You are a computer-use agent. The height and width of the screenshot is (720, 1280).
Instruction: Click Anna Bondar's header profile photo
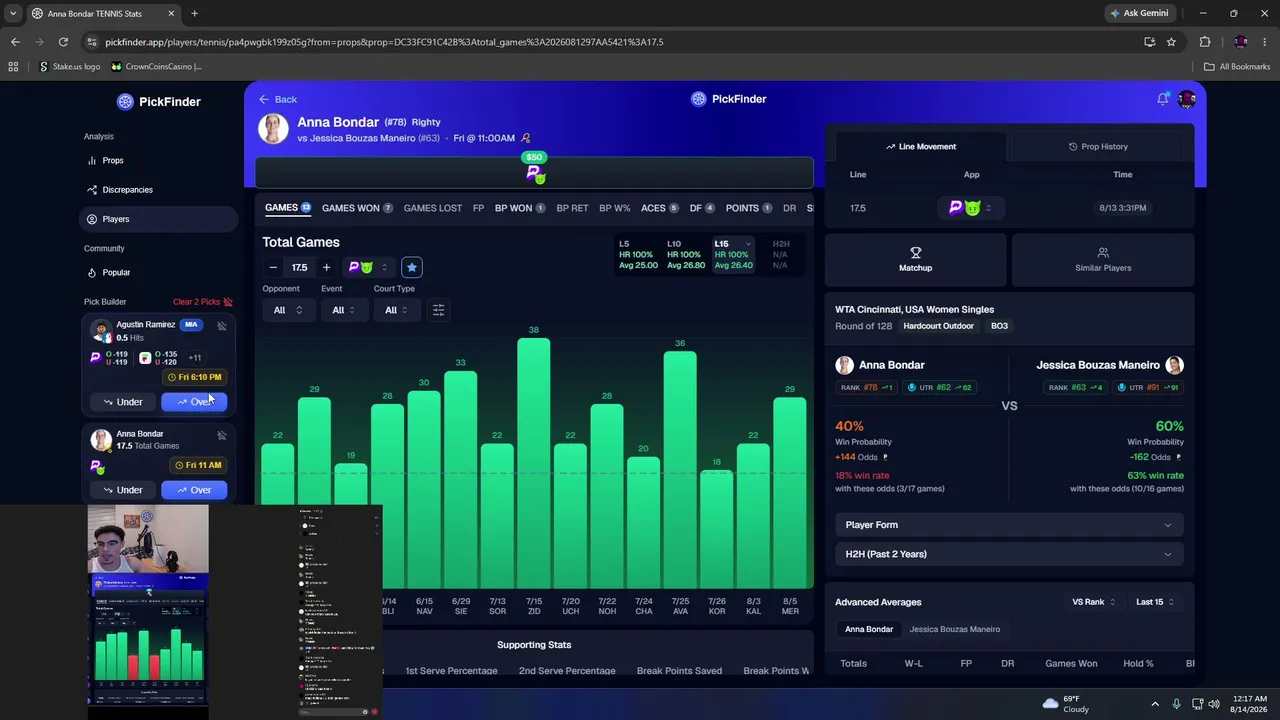[x=273, y=129]
